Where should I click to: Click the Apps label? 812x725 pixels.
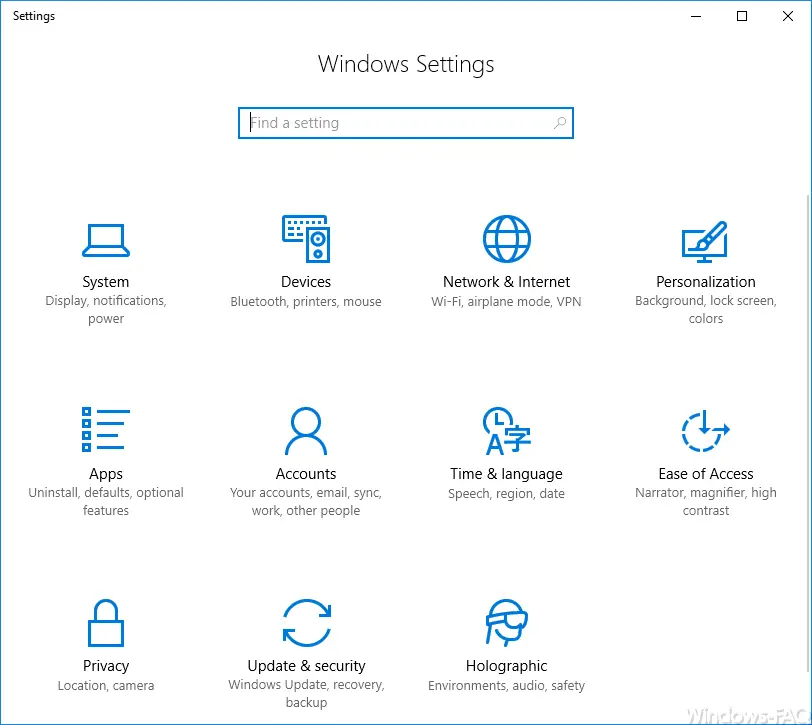[106, 474]
